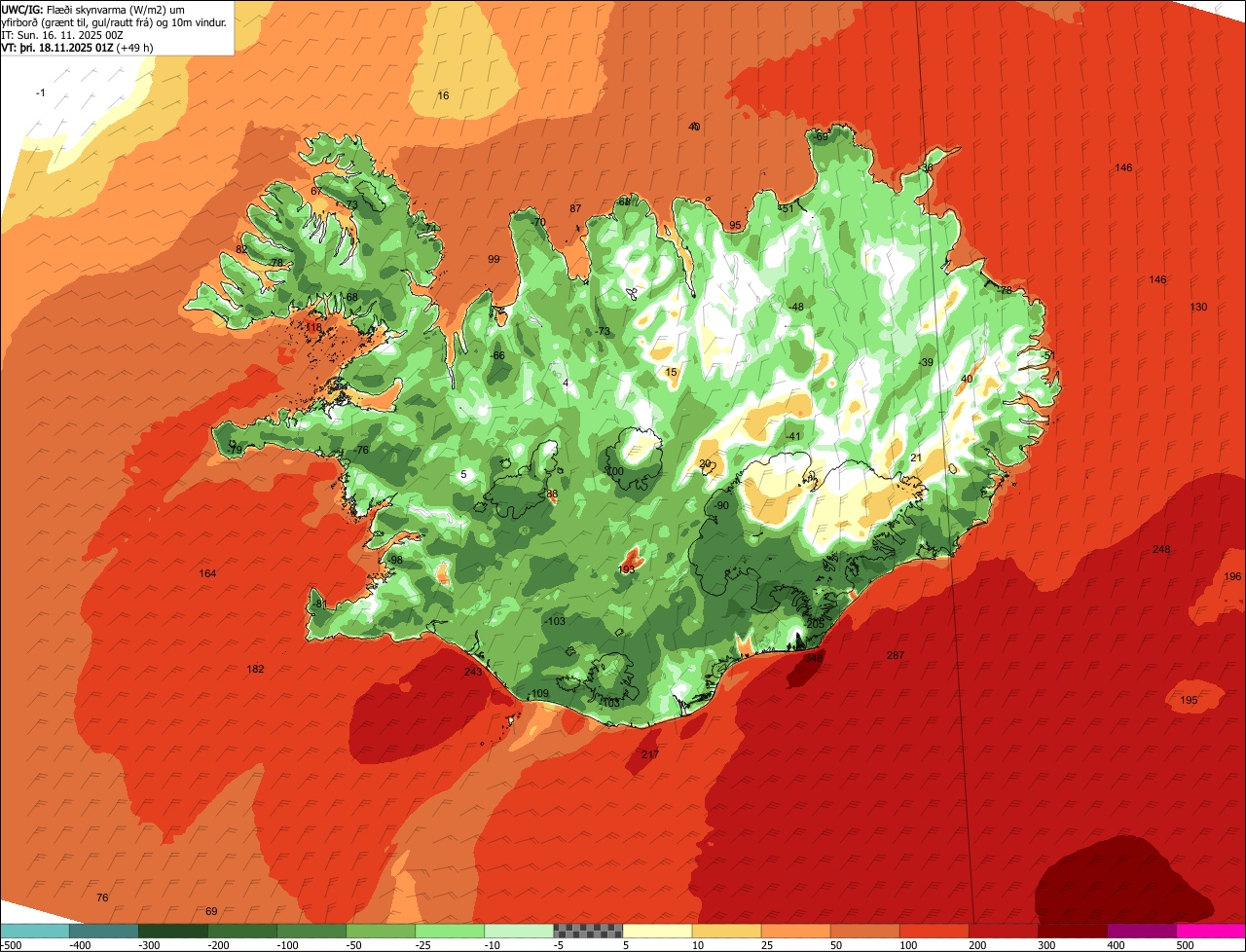Image resolution: width=1246 pixels, height=952 pixels.
Task: Click the '-1' value near the top-left corner
Action: 40,93
